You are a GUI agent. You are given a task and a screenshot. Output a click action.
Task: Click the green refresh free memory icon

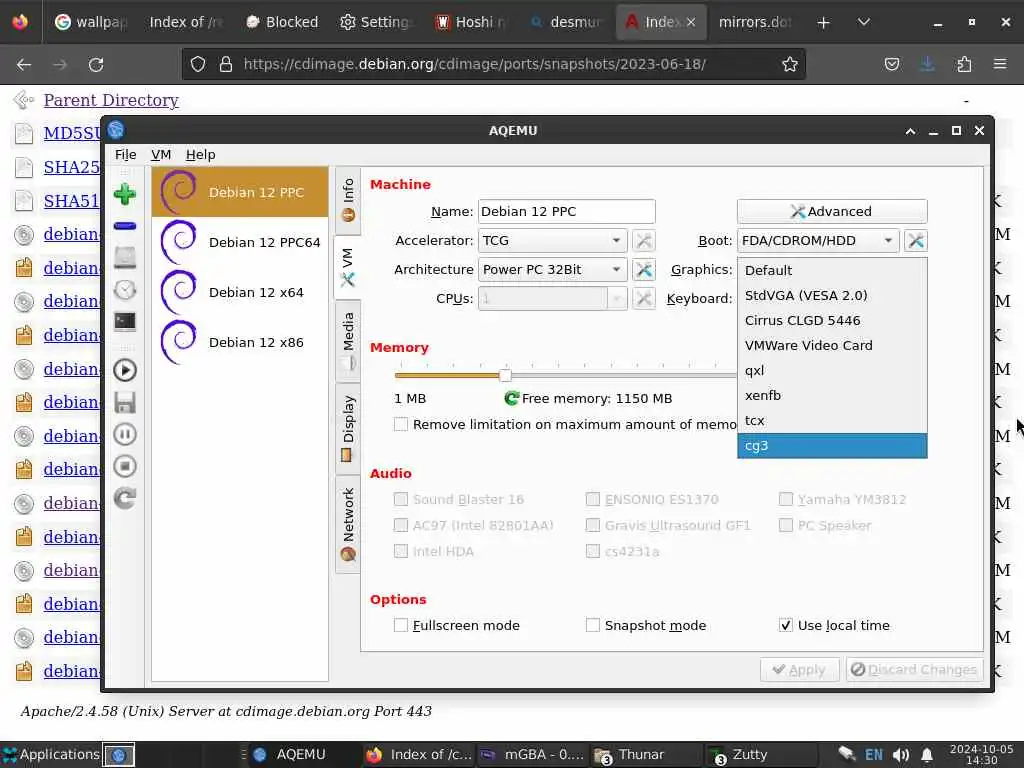511,398
